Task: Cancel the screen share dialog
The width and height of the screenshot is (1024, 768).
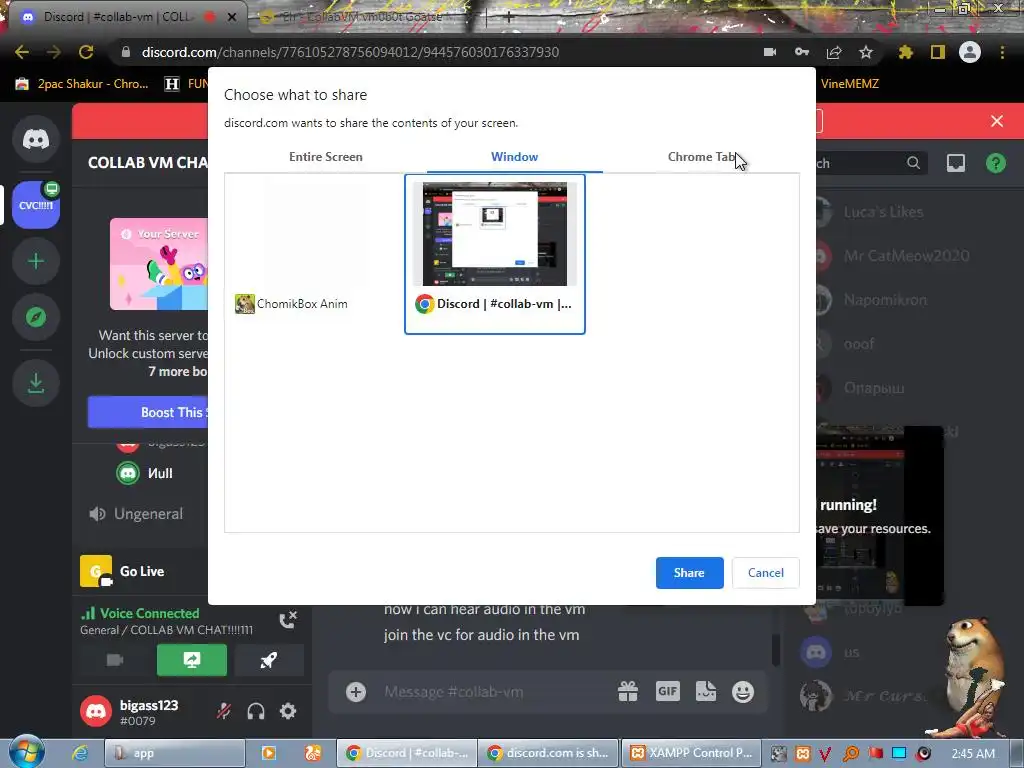Action: [765, 573]
